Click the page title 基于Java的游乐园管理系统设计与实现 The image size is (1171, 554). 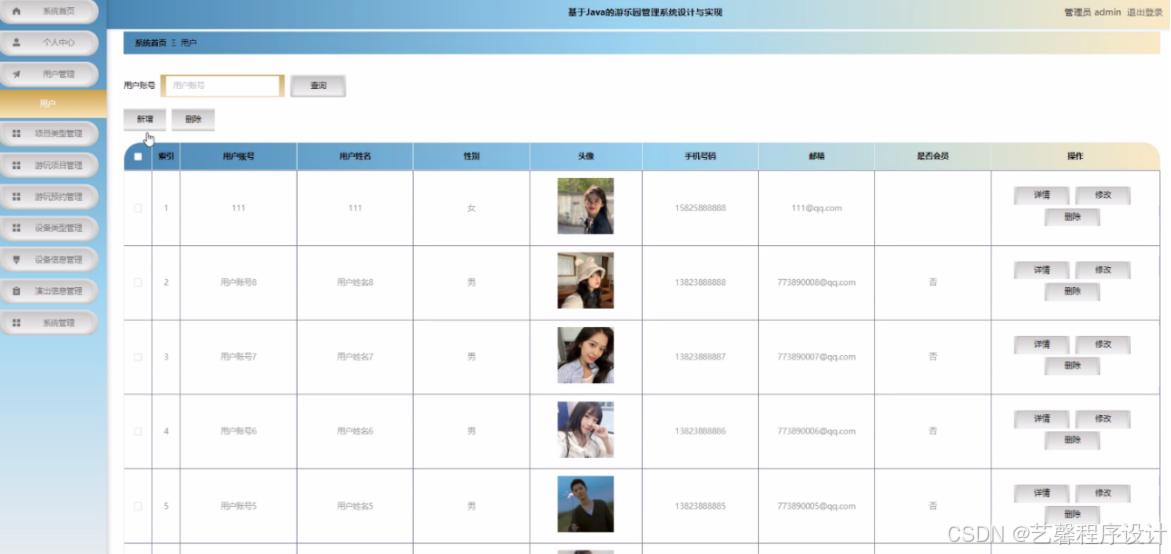tap(645, 13)
